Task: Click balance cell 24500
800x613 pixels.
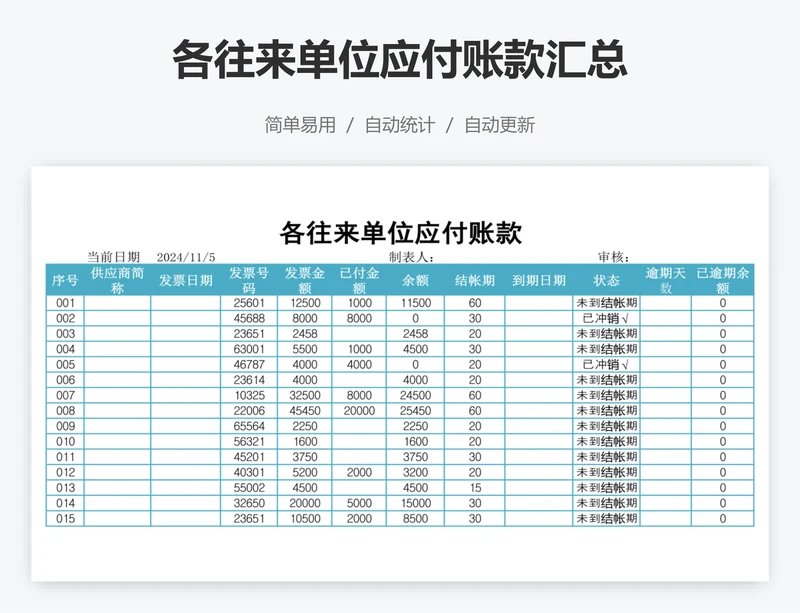Action: click(x=416, y=396)
